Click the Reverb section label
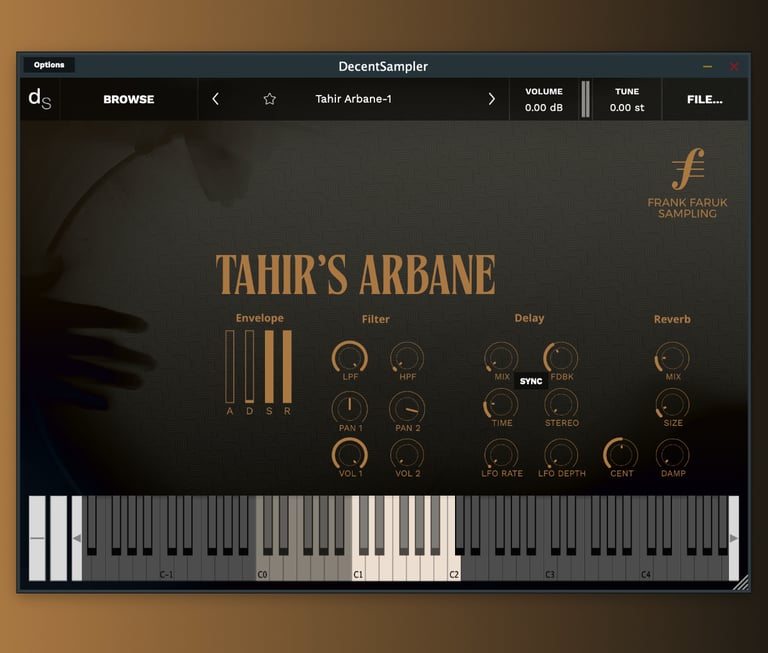This screenshot has width=768, height=653. pyautogui.click(x=672, y=319)
